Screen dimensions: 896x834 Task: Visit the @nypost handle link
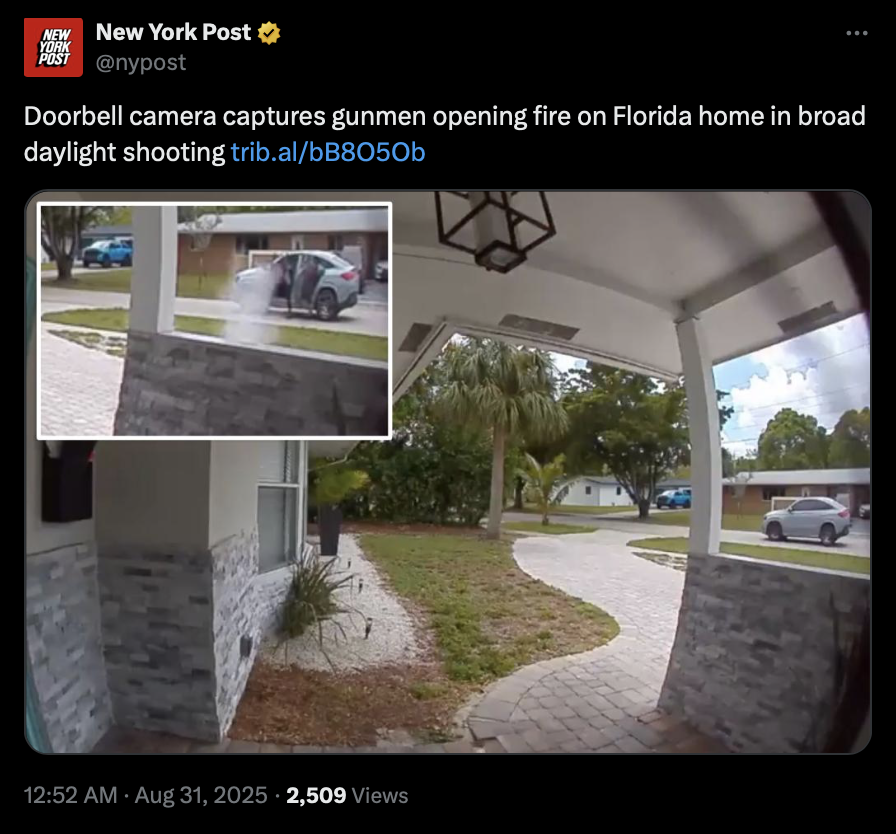point(141,62)
